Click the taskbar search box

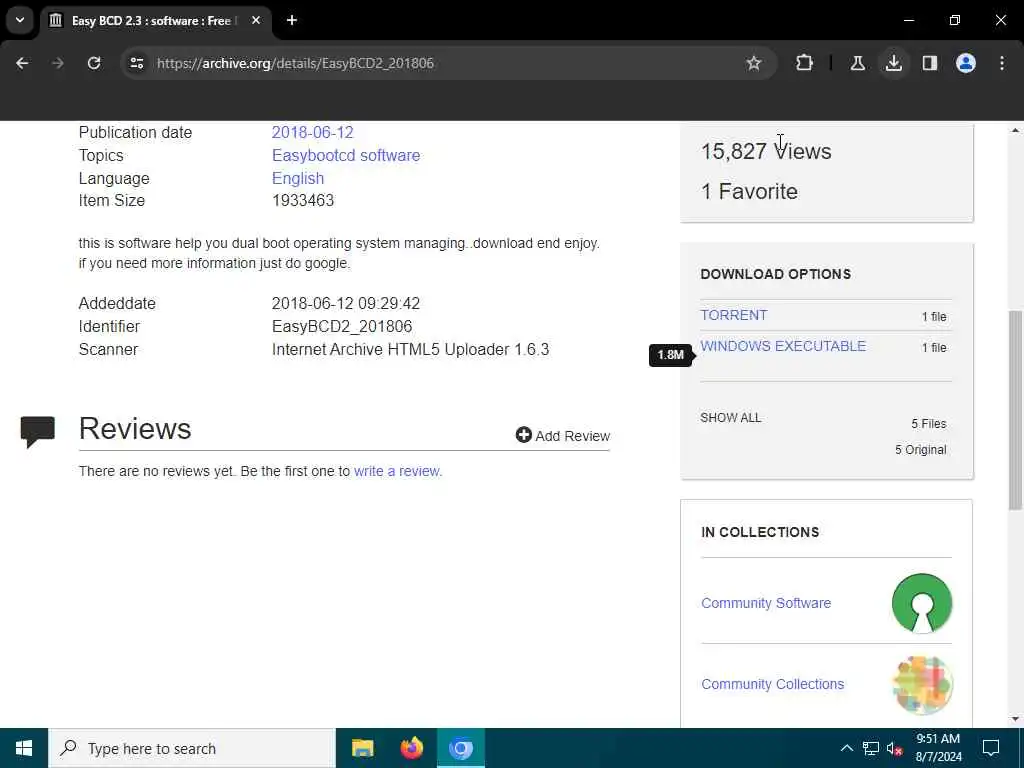(192, 748)
